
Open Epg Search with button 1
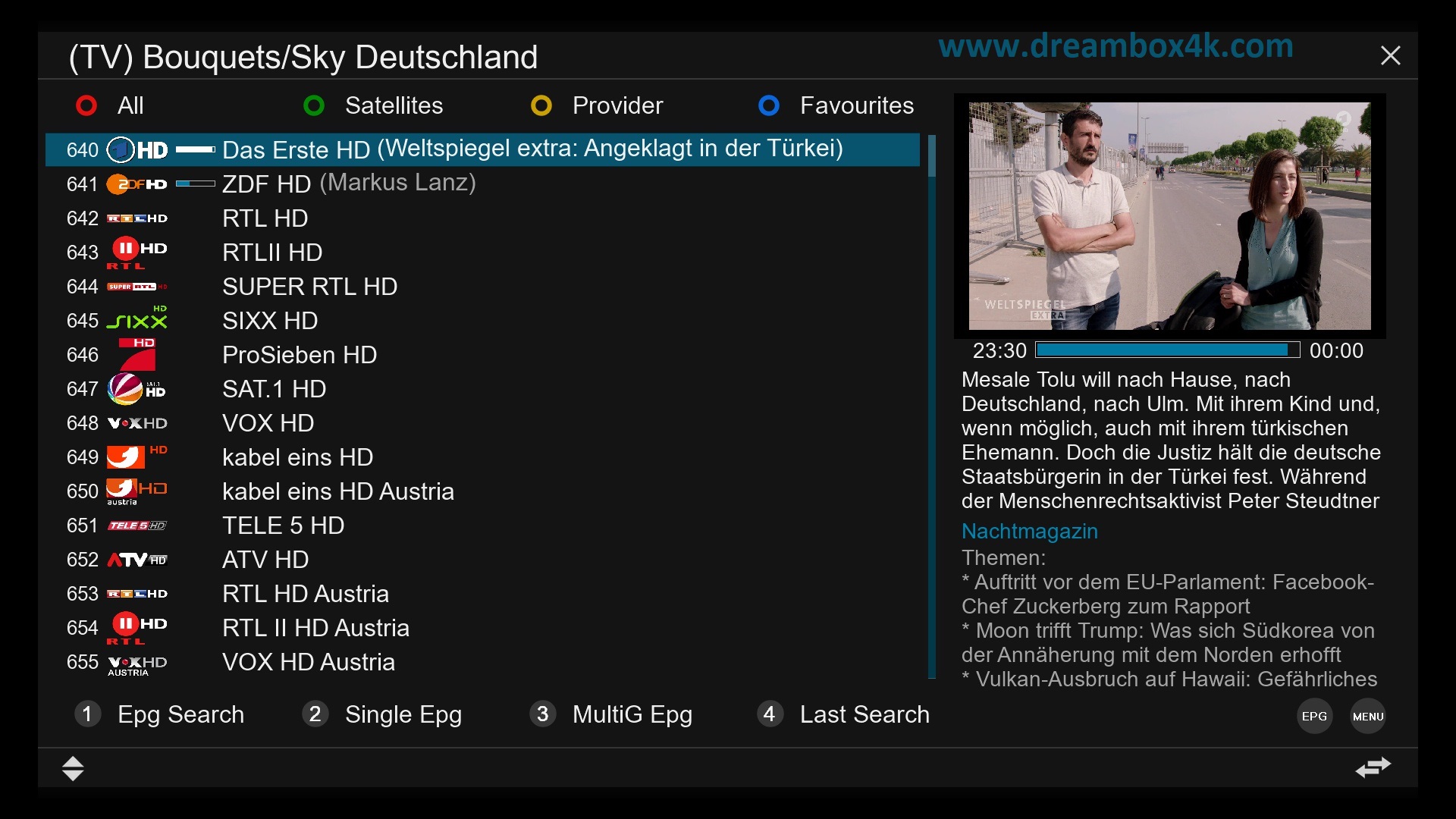[159, 714]
